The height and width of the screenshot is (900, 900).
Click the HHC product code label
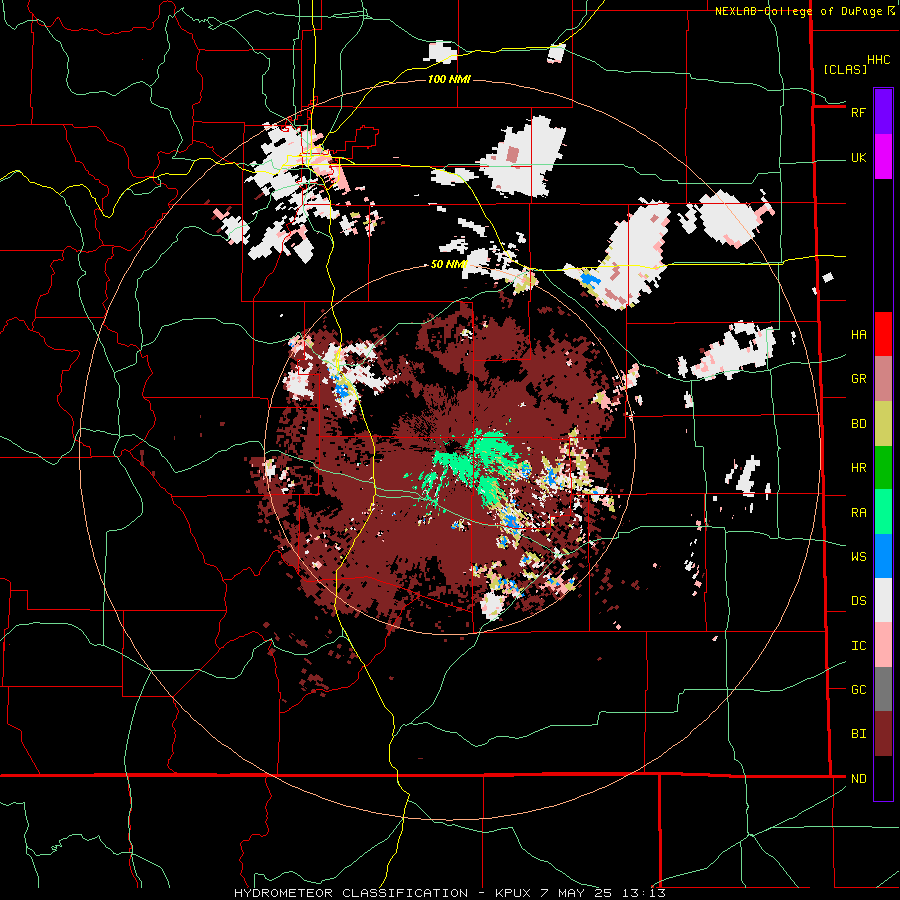tap(878, 60)
